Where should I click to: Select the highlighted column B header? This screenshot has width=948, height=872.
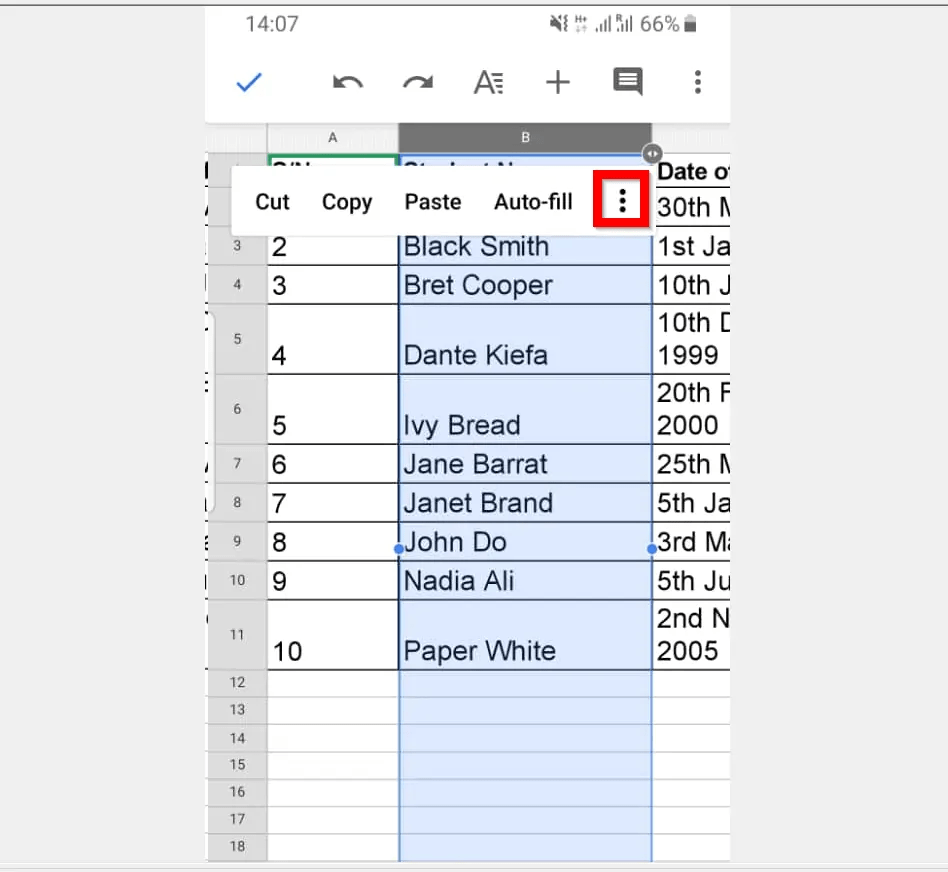(525, 137)
